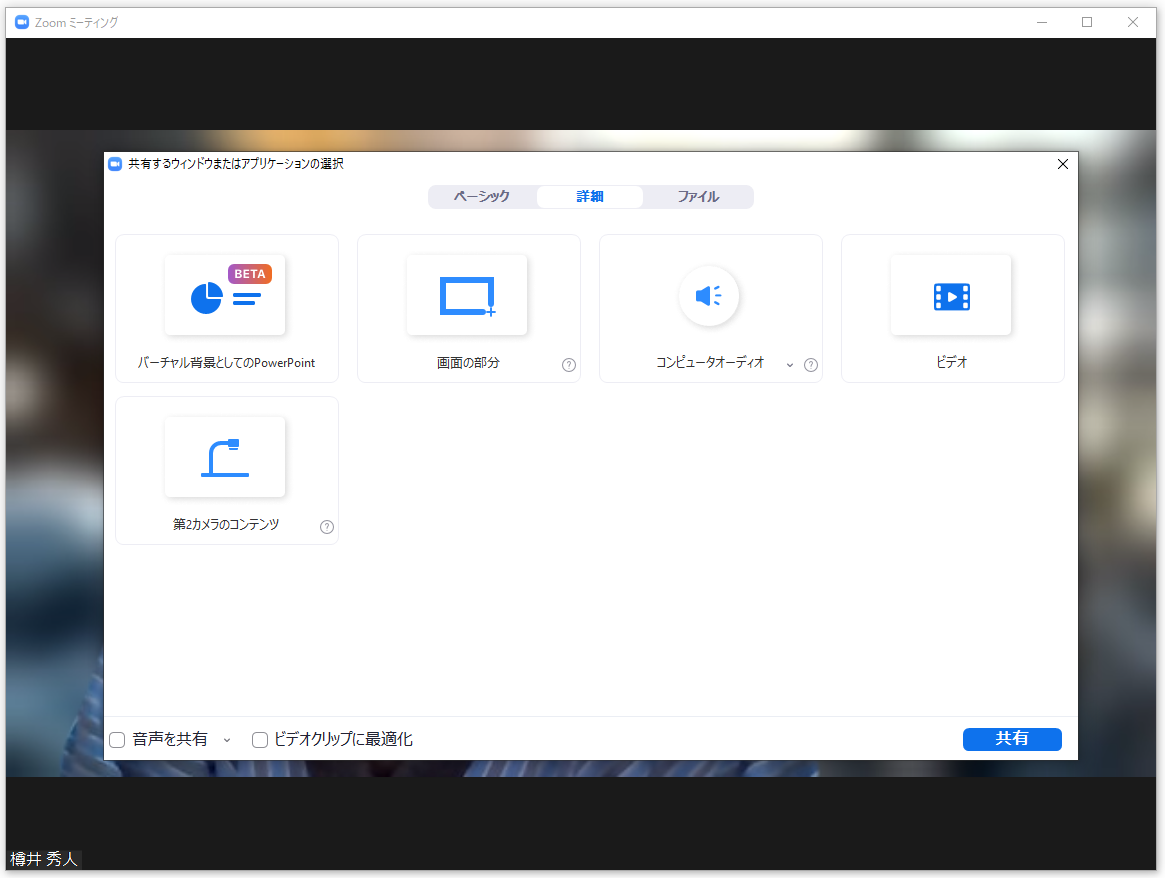
Task: Open the help tip for 第2カメラのコンテンツ
Action: coord(326,527)
